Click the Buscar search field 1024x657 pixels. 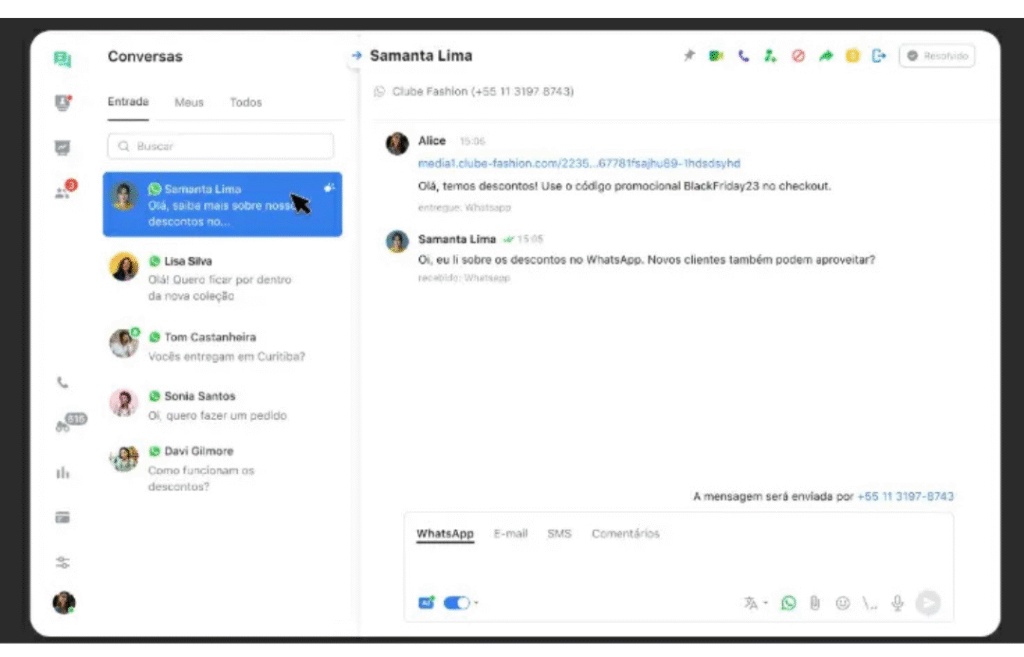(221, 146)
